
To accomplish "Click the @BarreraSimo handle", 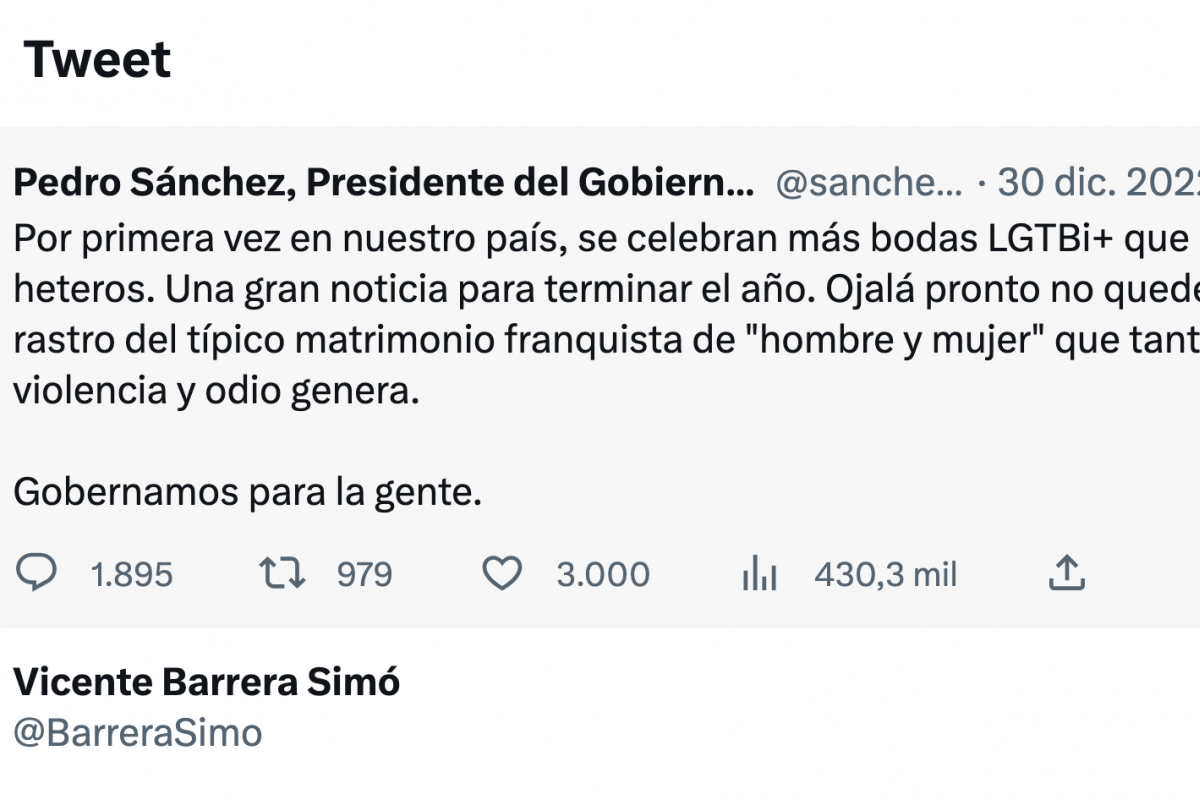I will click(x=138, y=733).
